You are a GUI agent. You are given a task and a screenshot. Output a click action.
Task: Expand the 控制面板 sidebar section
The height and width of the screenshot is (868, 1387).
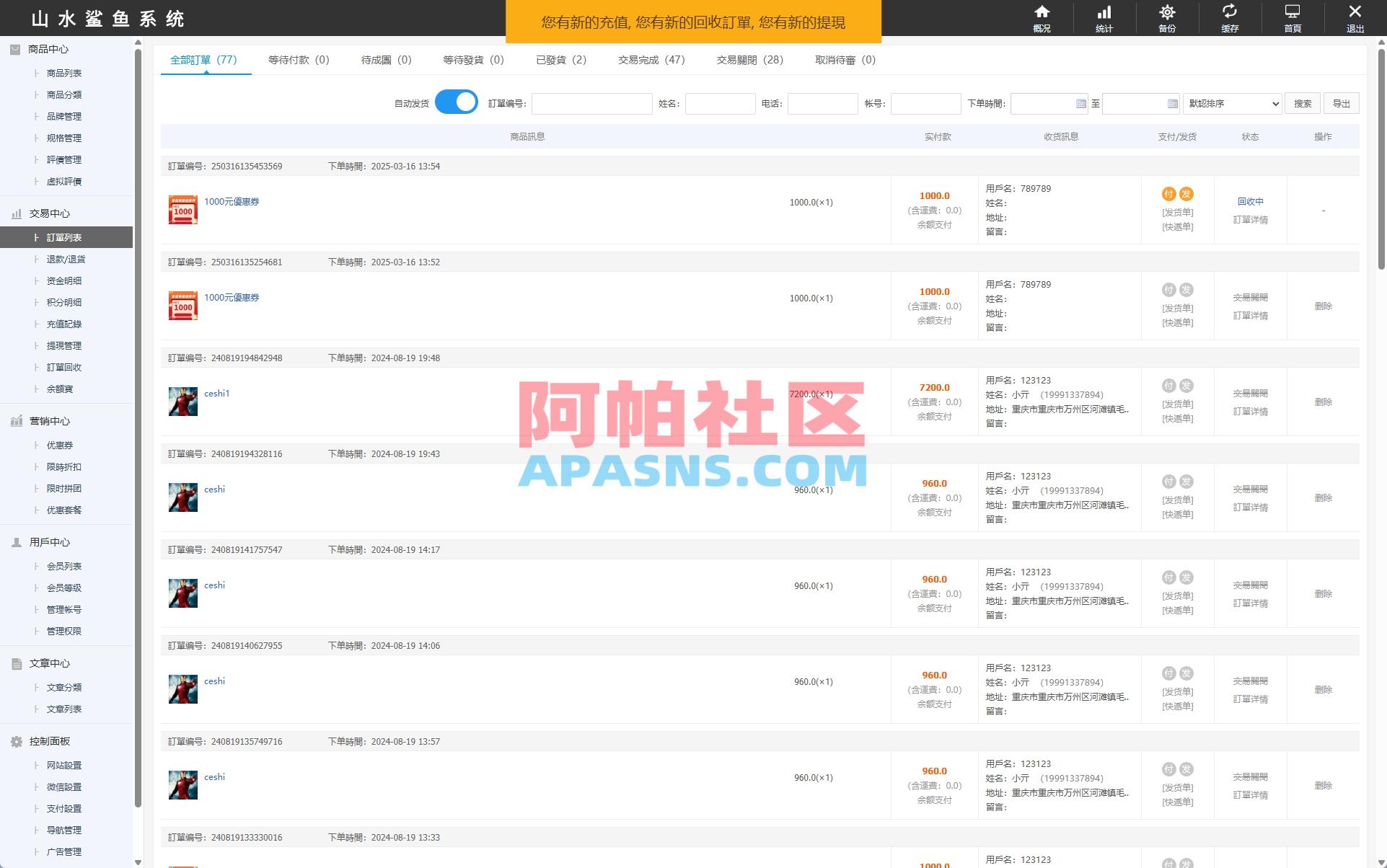[x=16, y=740]
